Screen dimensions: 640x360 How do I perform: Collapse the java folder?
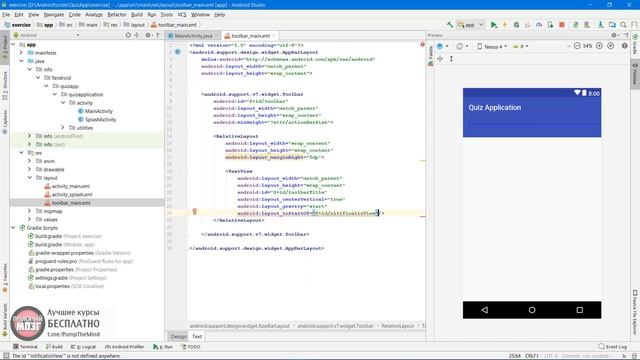tap(21, 61)
